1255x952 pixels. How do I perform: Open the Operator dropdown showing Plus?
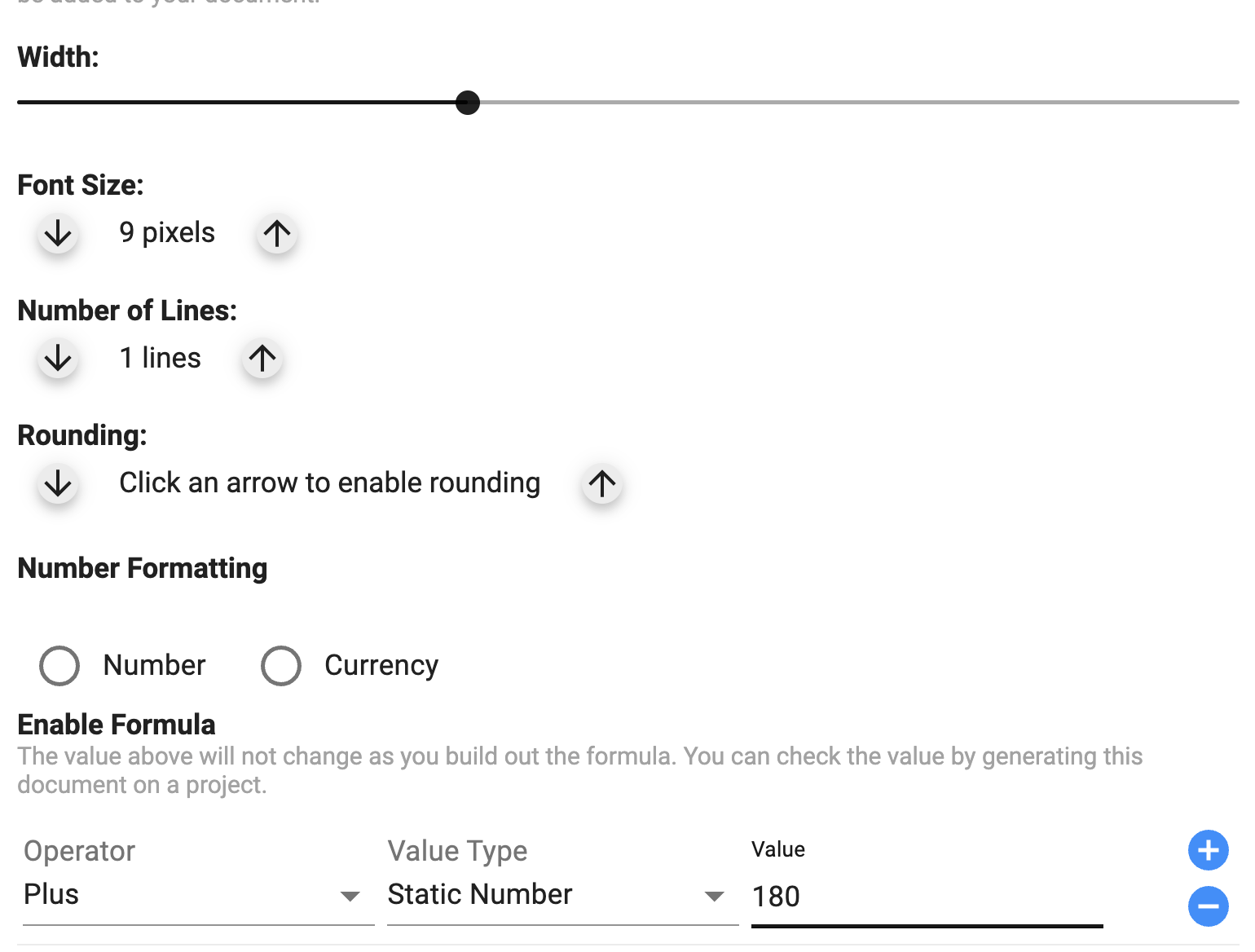199,895
